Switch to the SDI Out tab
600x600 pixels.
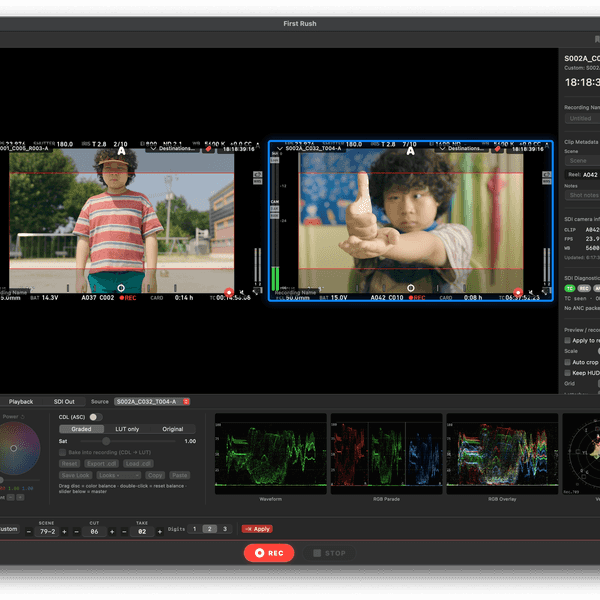[64, 401]
